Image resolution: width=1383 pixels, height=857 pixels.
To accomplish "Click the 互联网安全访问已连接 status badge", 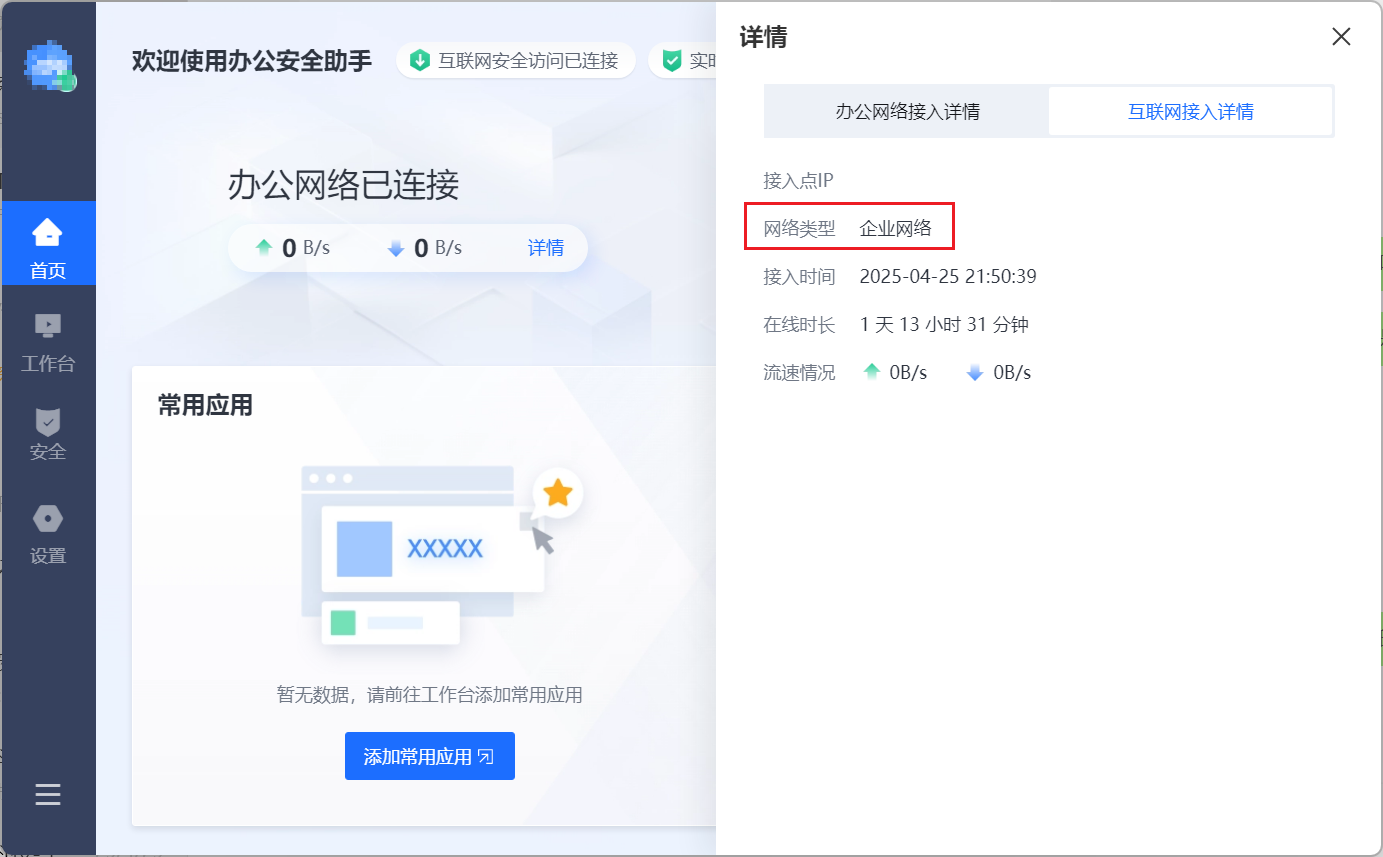I will click(516, 61).
